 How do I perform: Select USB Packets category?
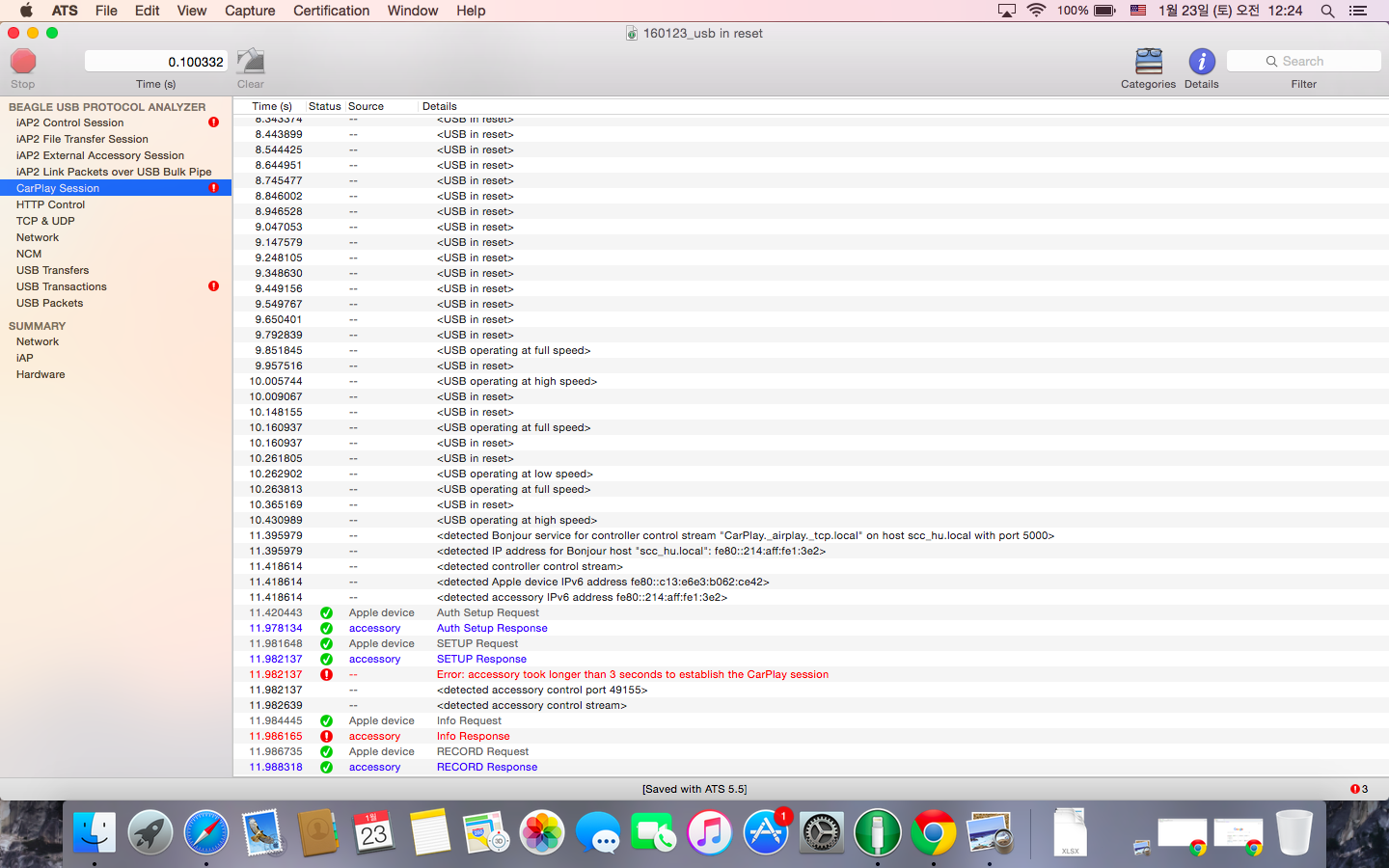(x=116, y=303)
